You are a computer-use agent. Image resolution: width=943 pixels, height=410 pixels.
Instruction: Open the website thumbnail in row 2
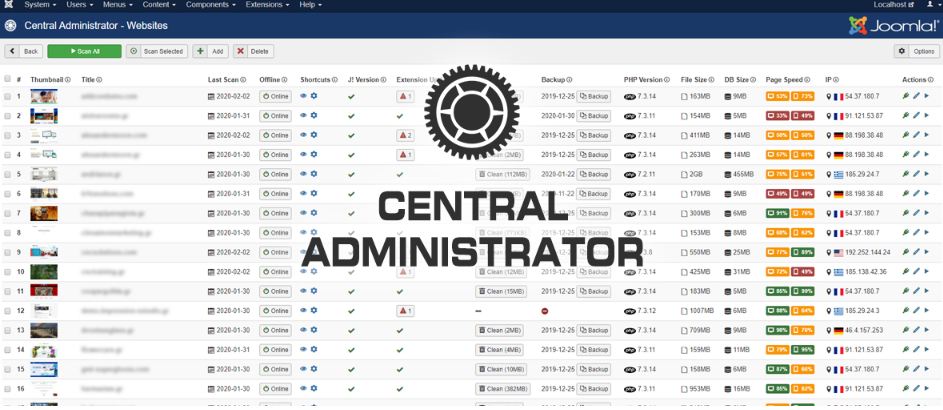click(44, 115)
